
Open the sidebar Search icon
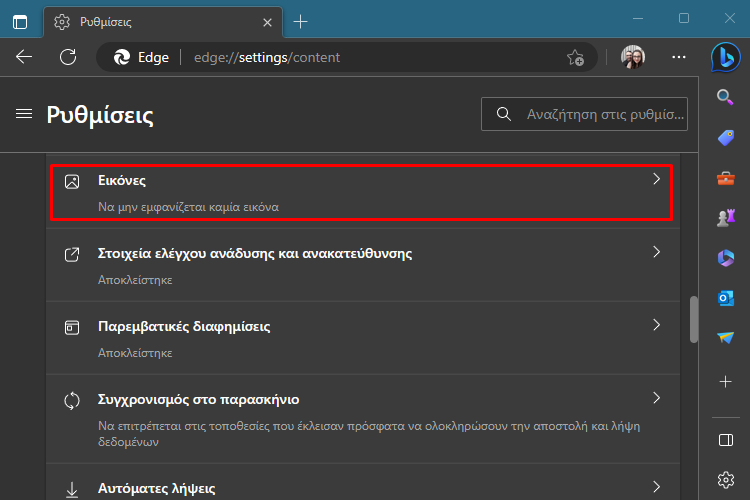[726, 97]
